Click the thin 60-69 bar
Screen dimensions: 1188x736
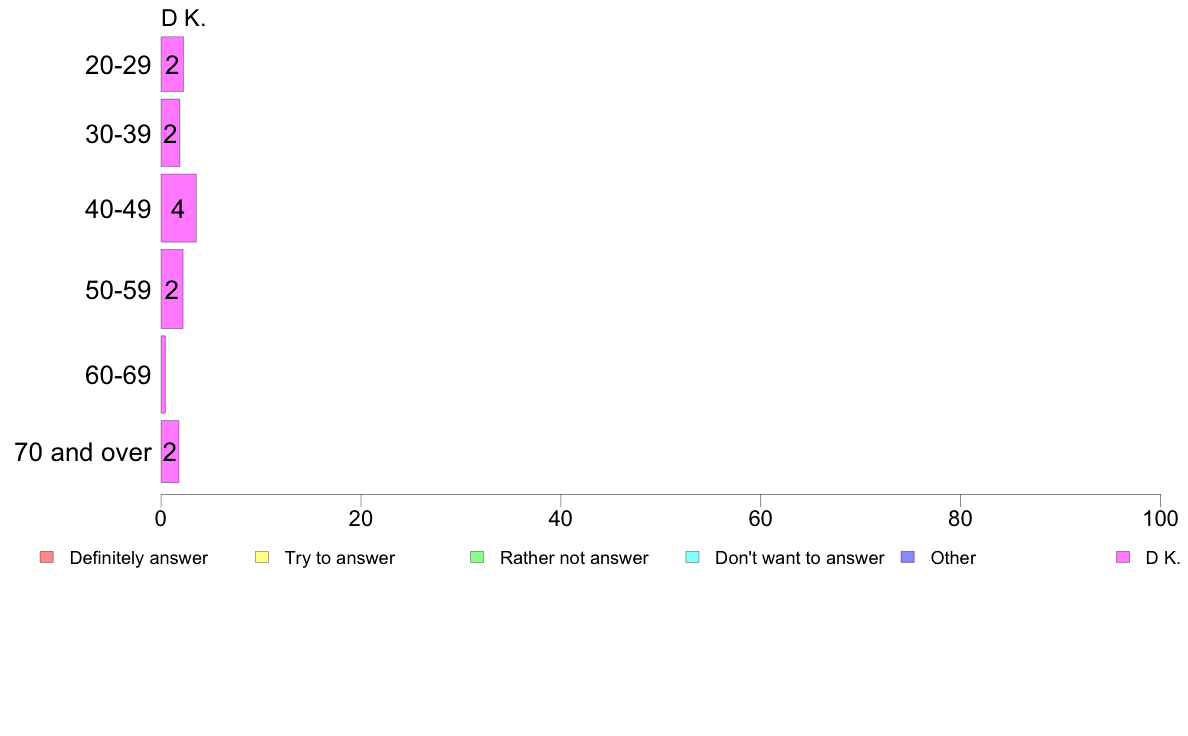click(x=163, y=374)
